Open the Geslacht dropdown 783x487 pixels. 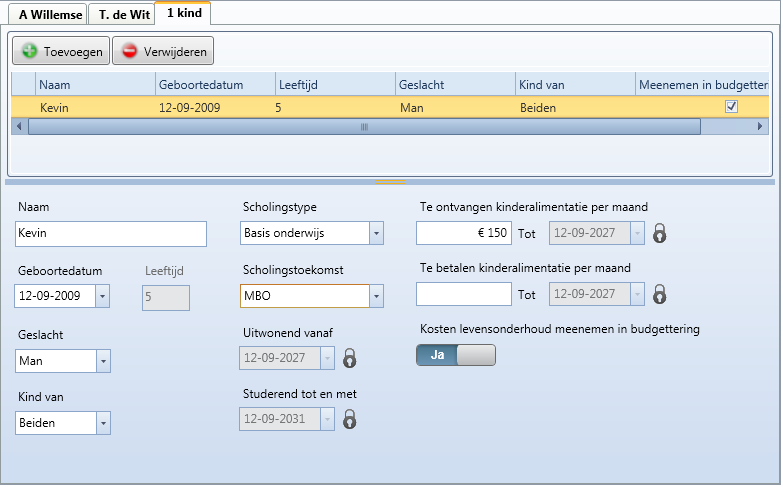(103, 360)
